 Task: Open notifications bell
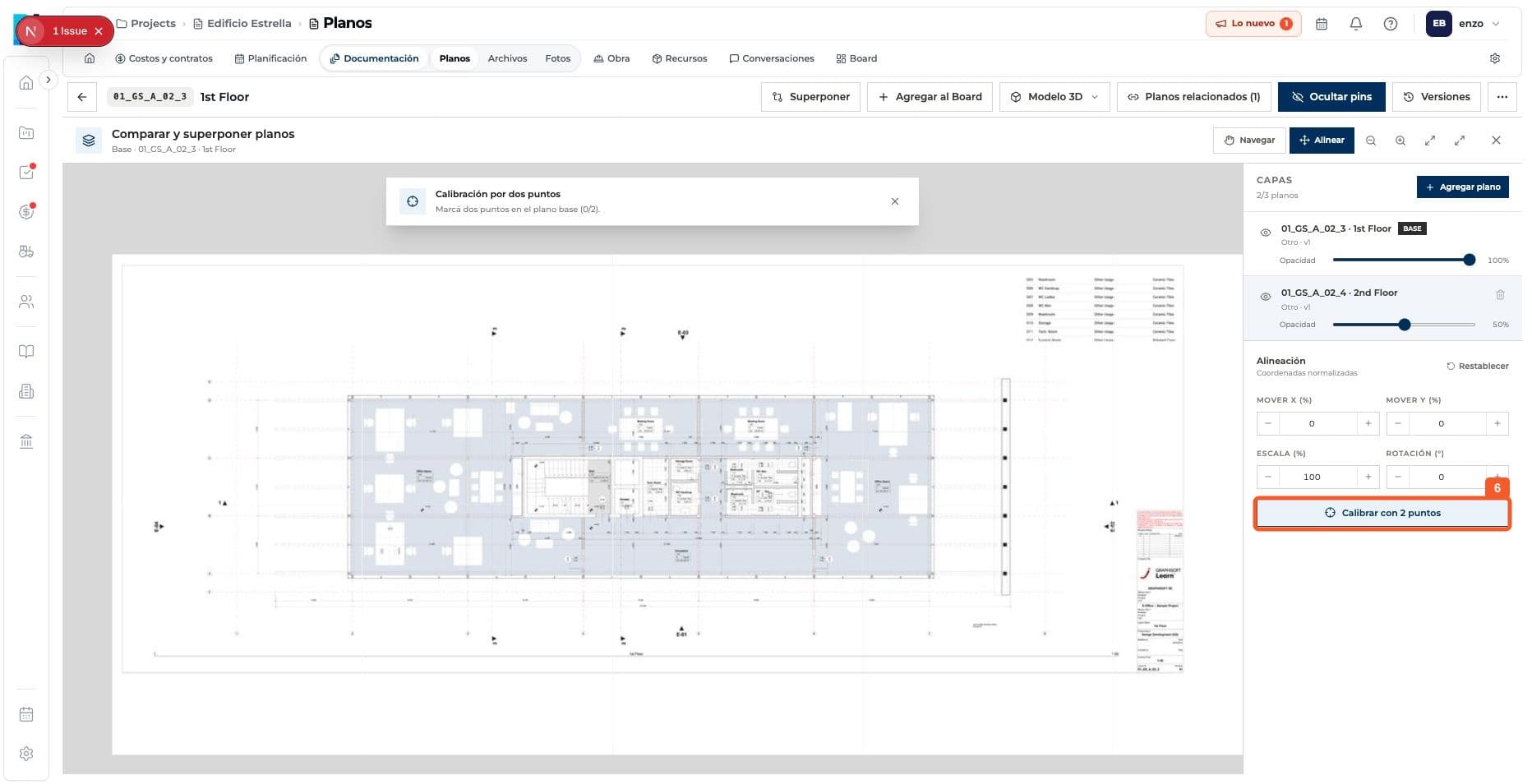1356,24
